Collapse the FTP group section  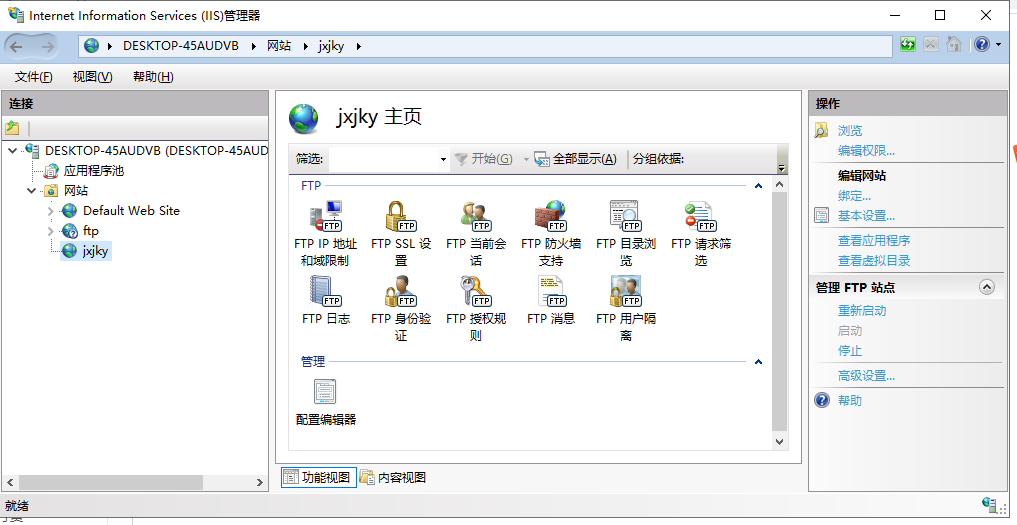coord(758,186)
